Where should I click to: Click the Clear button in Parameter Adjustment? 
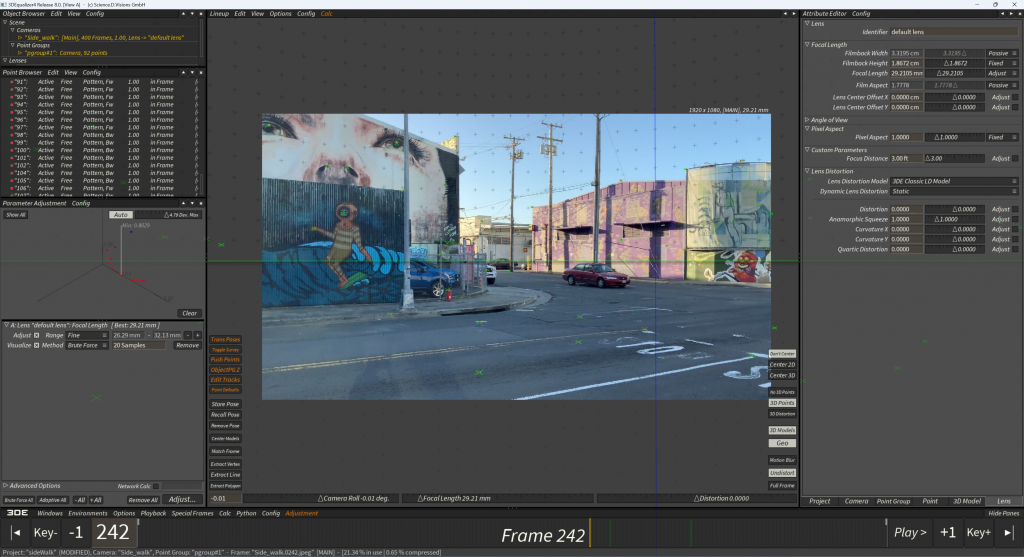(189, 313)
